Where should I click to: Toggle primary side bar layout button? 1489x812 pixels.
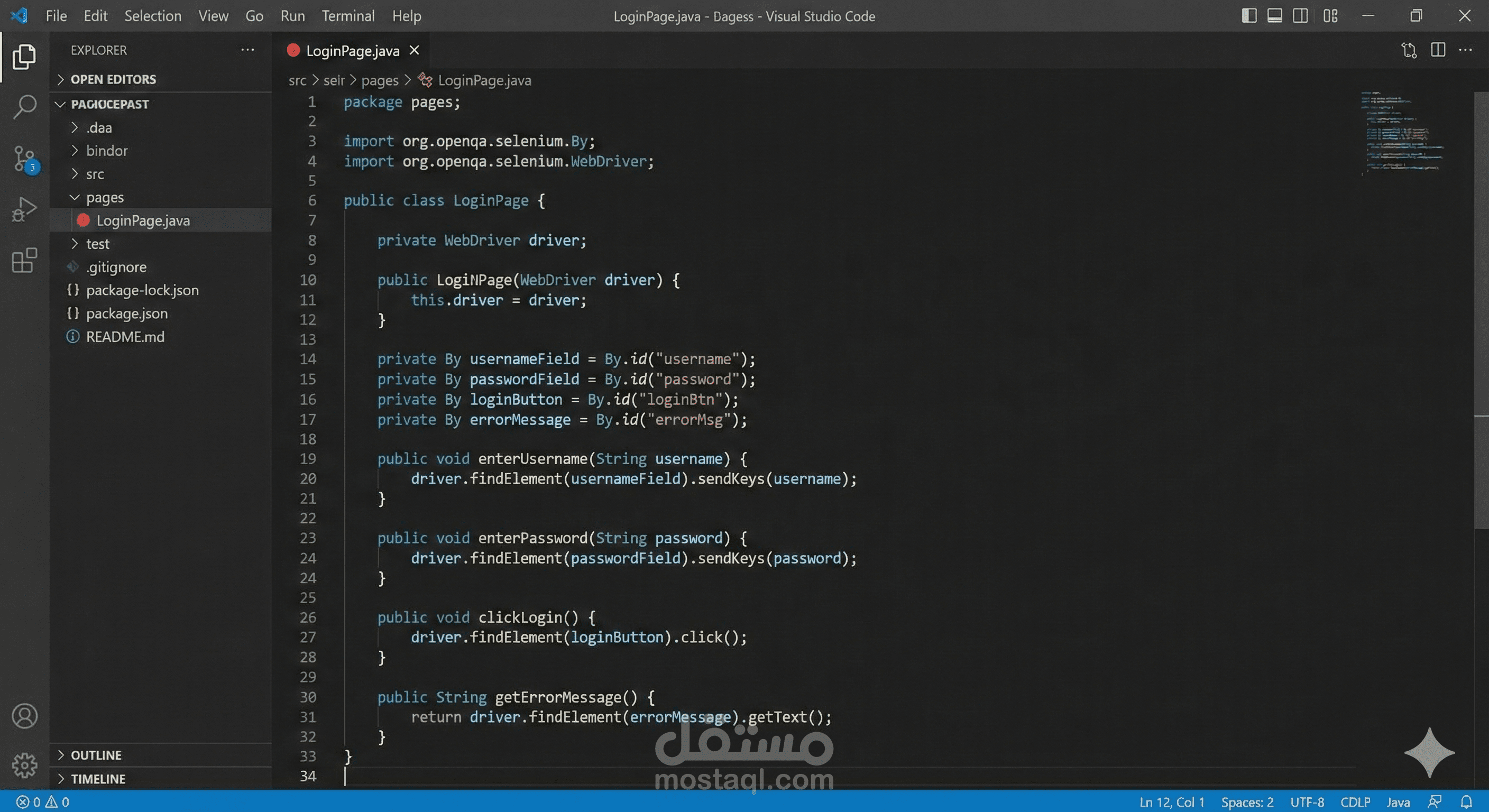(1248, 16)
